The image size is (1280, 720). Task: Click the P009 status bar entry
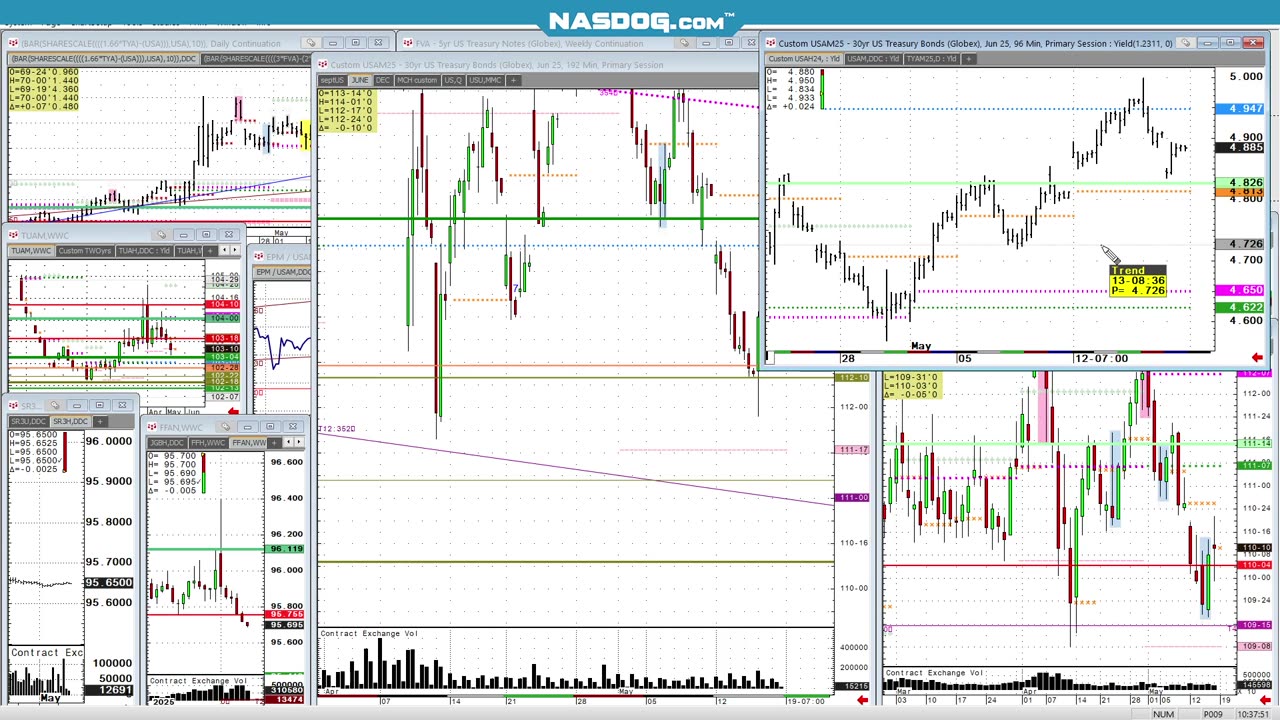pos(1212,714)
